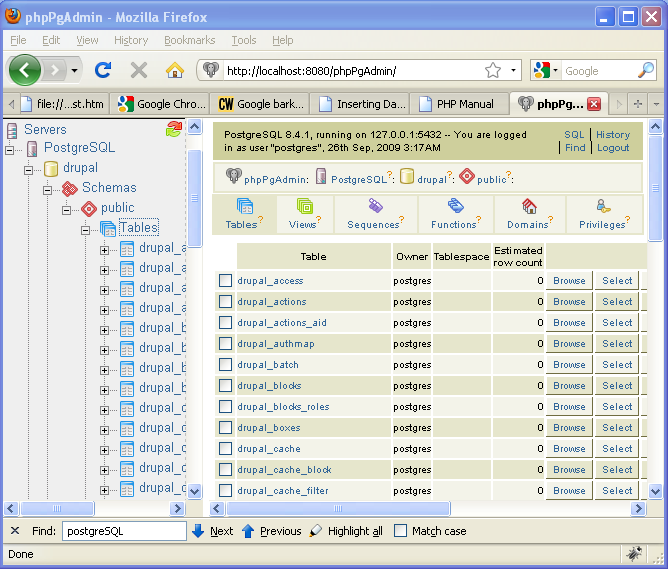Bookmark this page with the star icon

pos(493,70)
